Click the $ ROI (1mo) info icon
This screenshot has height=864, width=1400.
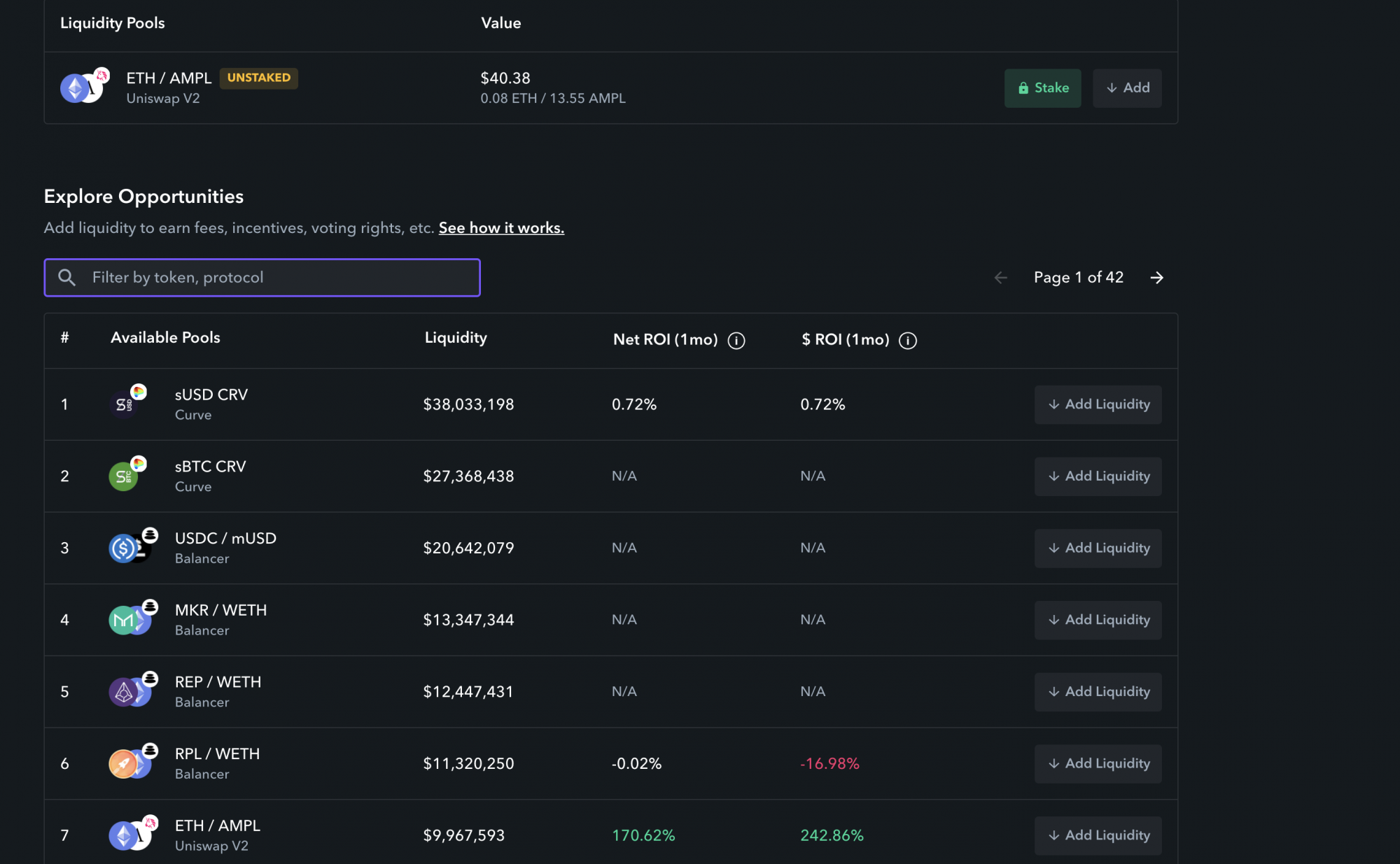pos(907,340)
